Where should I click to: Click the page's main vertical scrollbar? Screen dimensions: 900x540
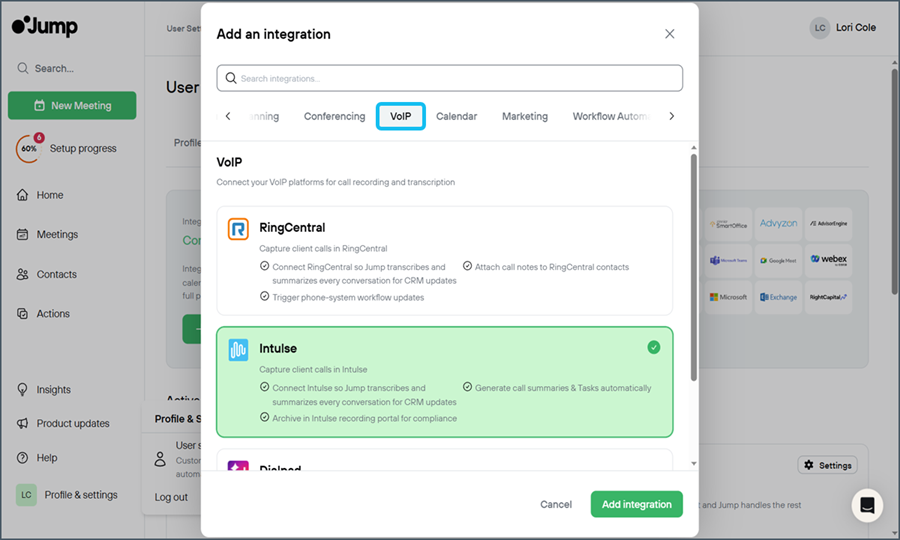pyautogui.click(x=894, y=181)
